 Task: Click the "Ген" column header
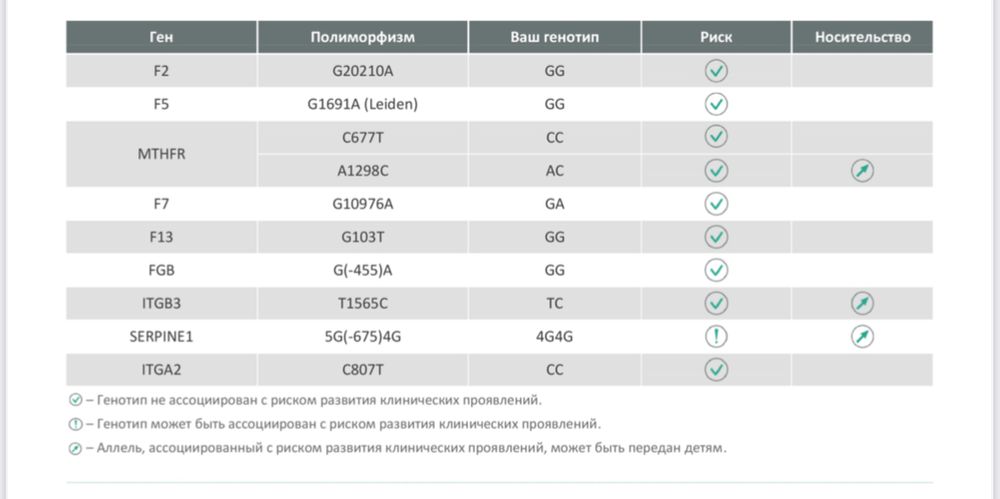161,37
